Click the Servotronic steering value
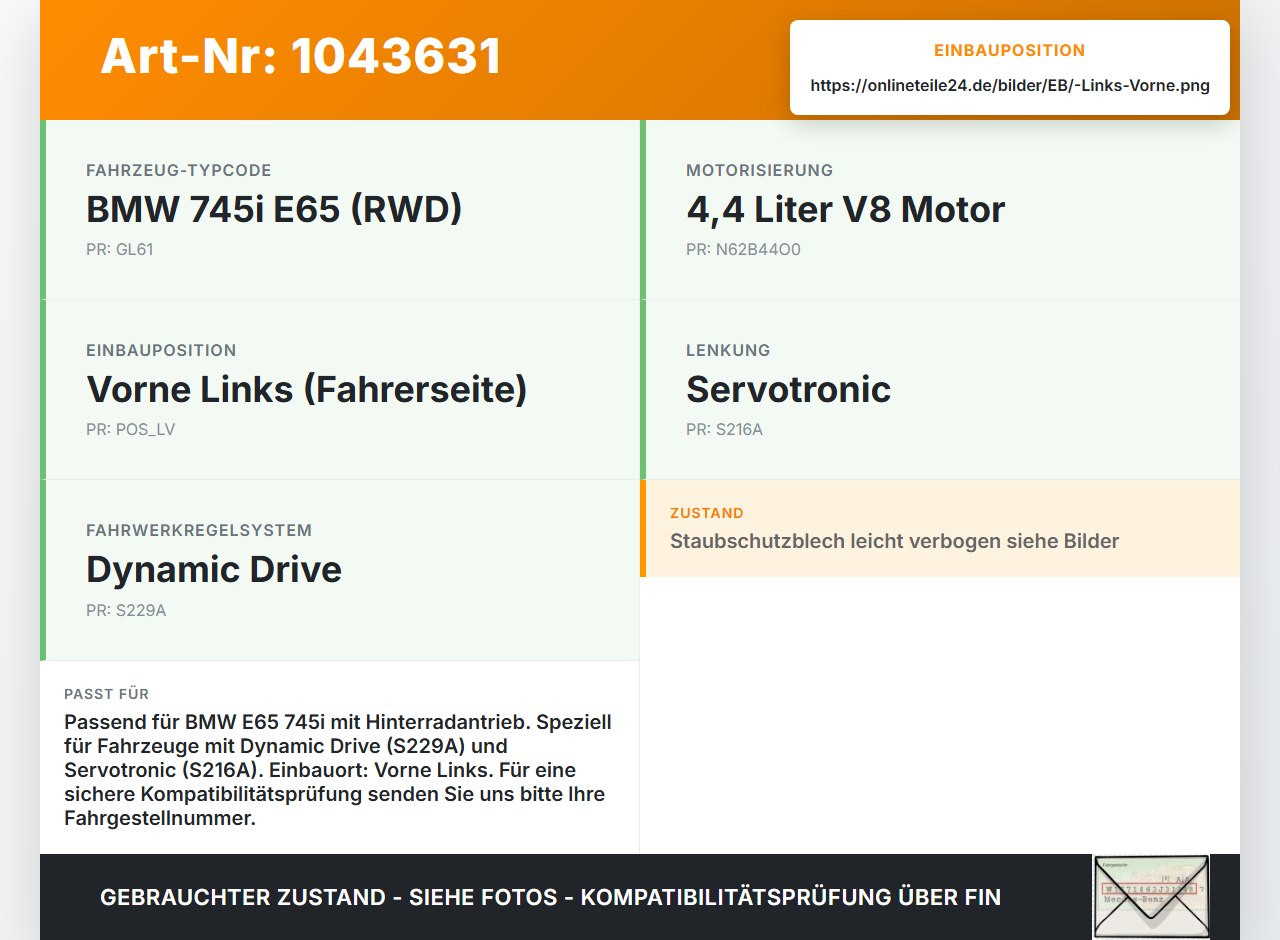1280x940 pixels. pyautogui.click(x=788, y=389)
